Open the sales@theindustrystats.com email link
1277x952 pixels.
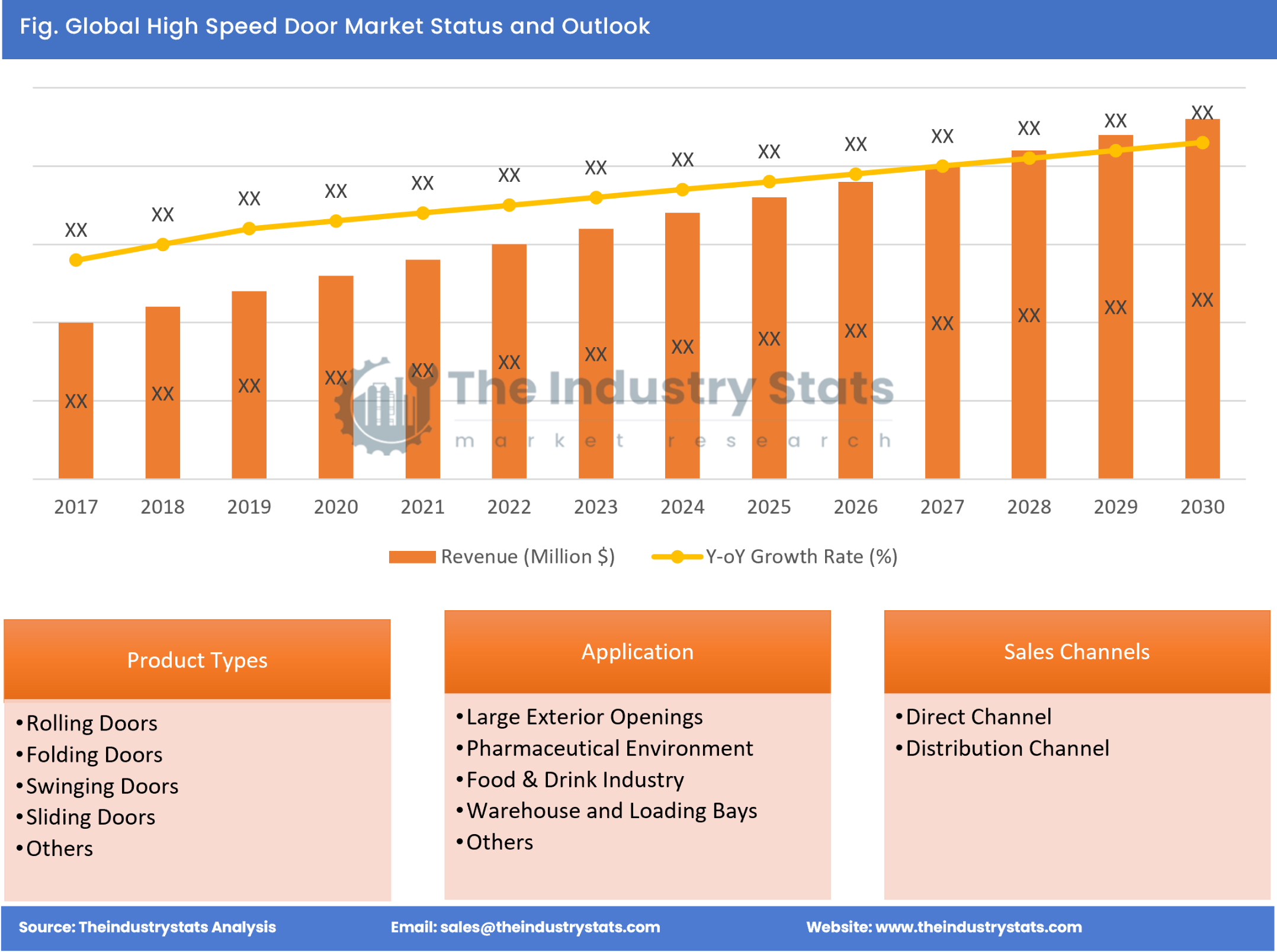550,927
